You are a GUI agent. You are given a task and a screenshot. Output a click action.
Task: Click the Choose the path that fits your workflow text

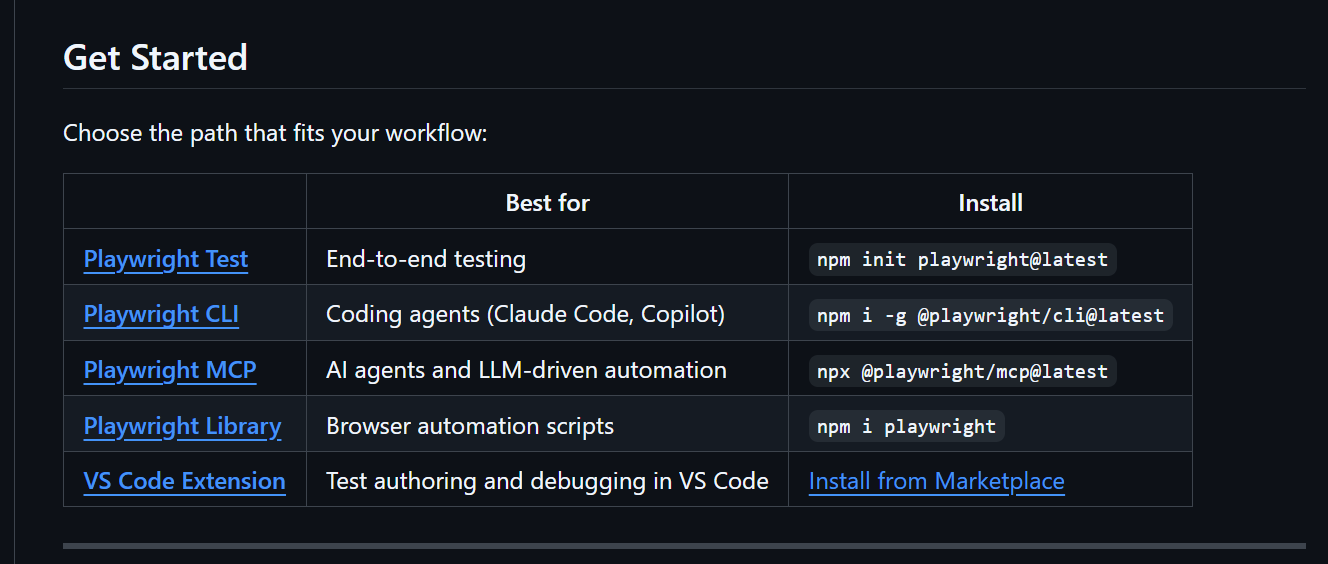[275, 133]
